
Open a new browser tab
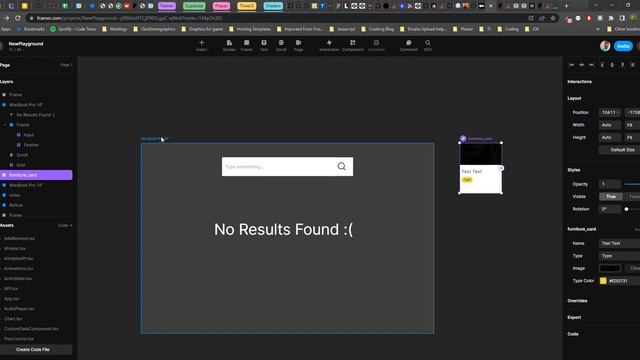566,6
